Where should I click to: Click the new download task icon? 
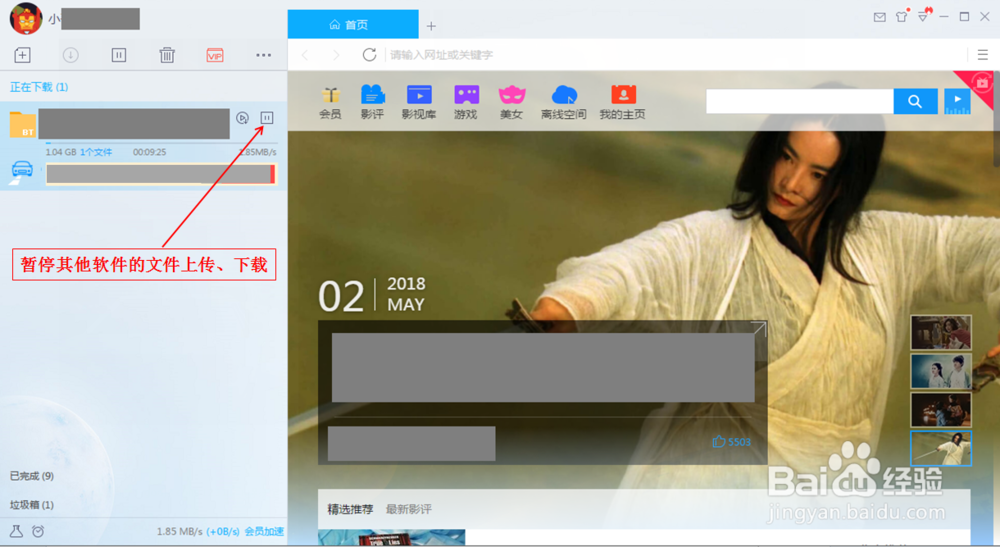[x=22, y=55]
